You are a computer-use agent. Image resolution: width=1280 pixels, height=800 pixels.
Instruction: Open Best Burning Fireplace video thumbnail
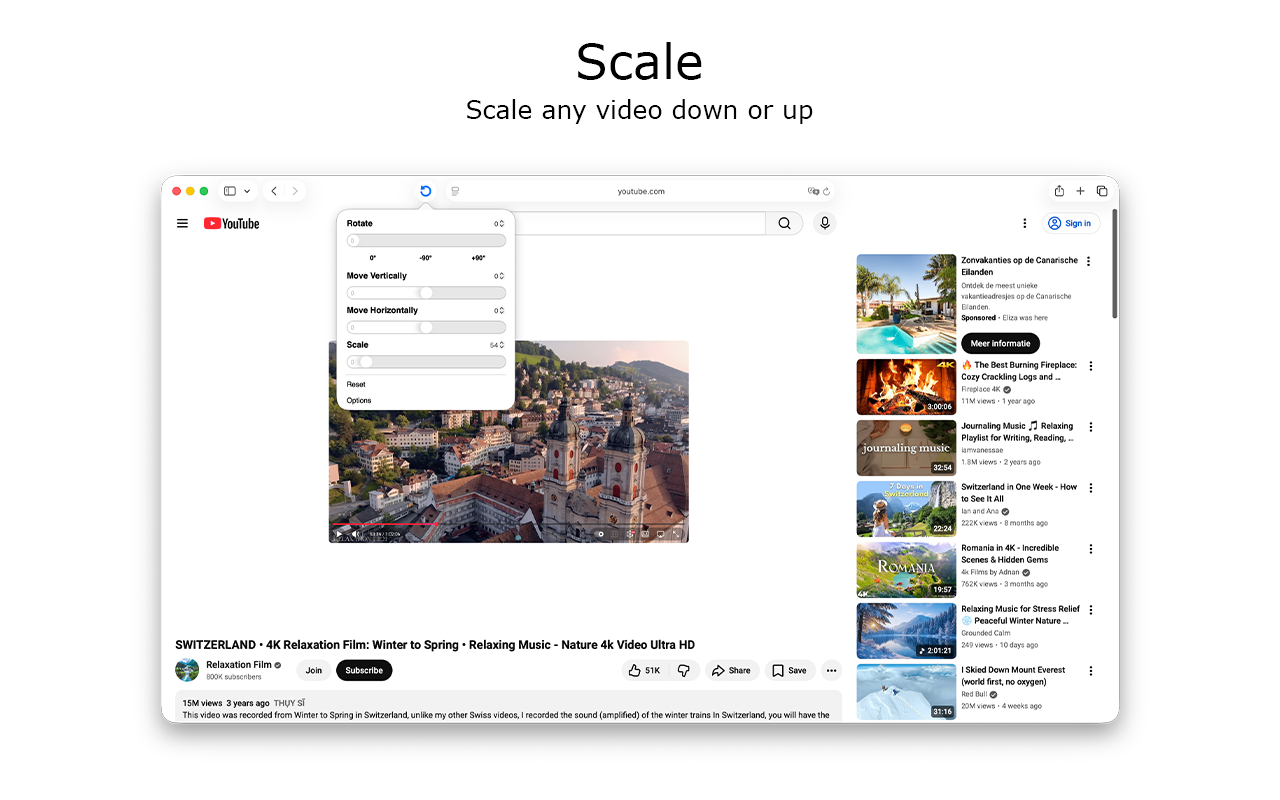point(906,387)
